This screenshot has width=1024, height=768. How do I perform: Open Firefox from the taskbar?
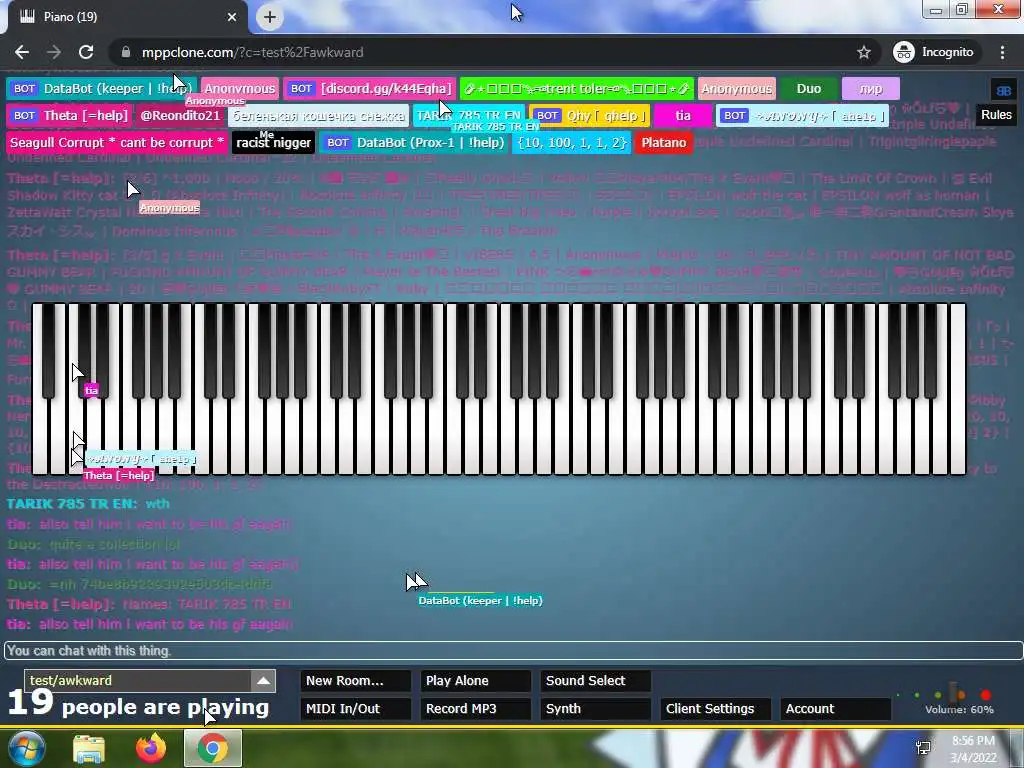point(151,748)
